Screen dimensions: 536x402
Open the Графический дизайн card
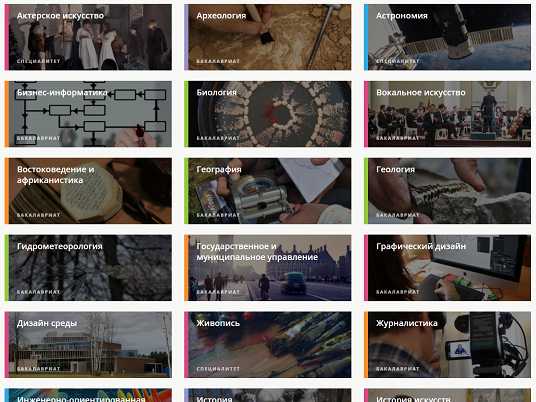click(447, 268)
